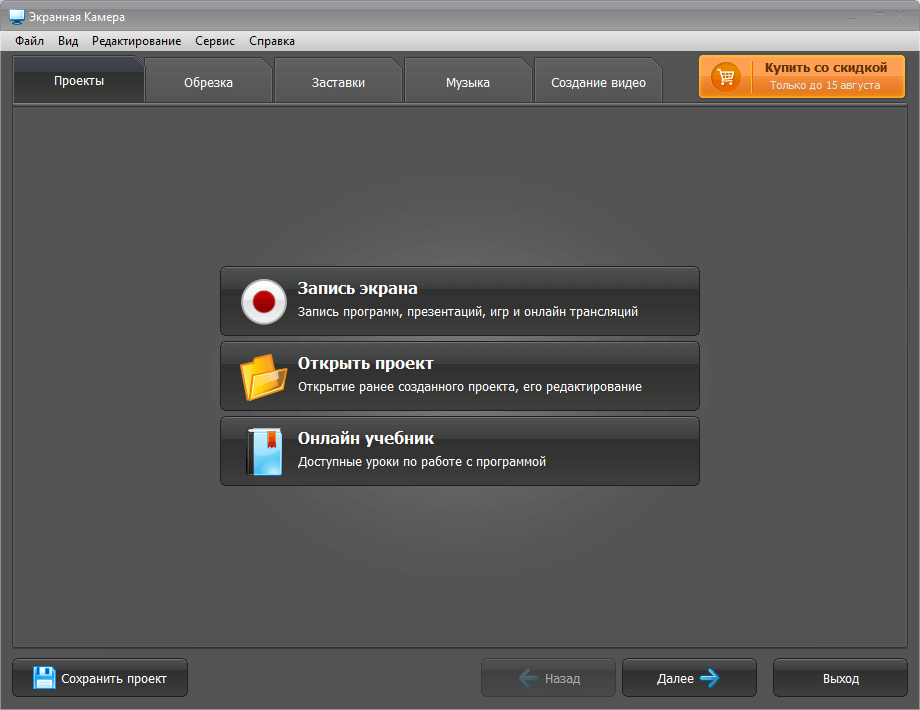Viewport: 920px width, 710px height.
Task: Go to the Музыка tab
Action: [468, 82]
